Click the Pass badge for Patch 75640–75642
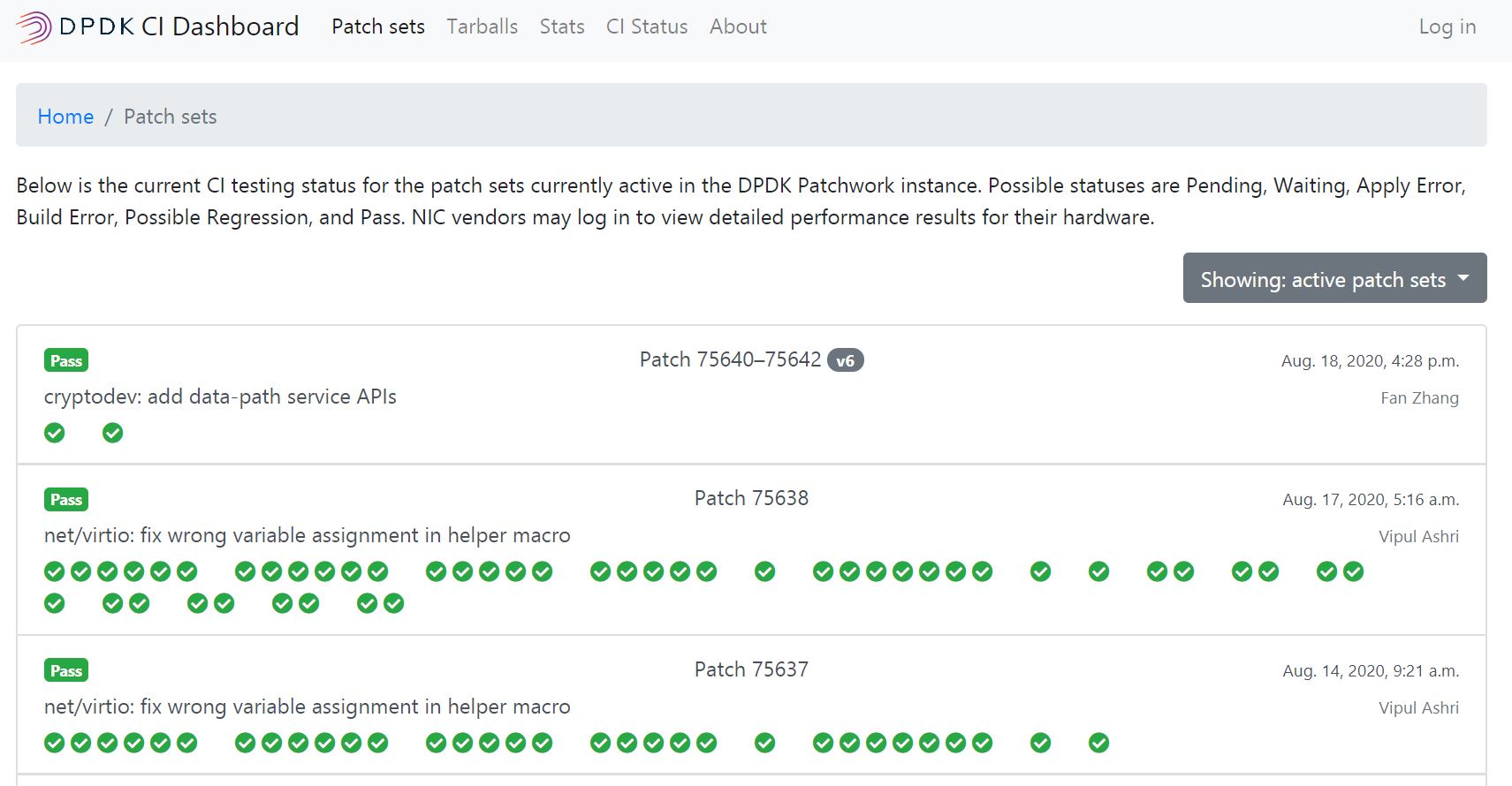1512x786 pixels. (66, 360)
